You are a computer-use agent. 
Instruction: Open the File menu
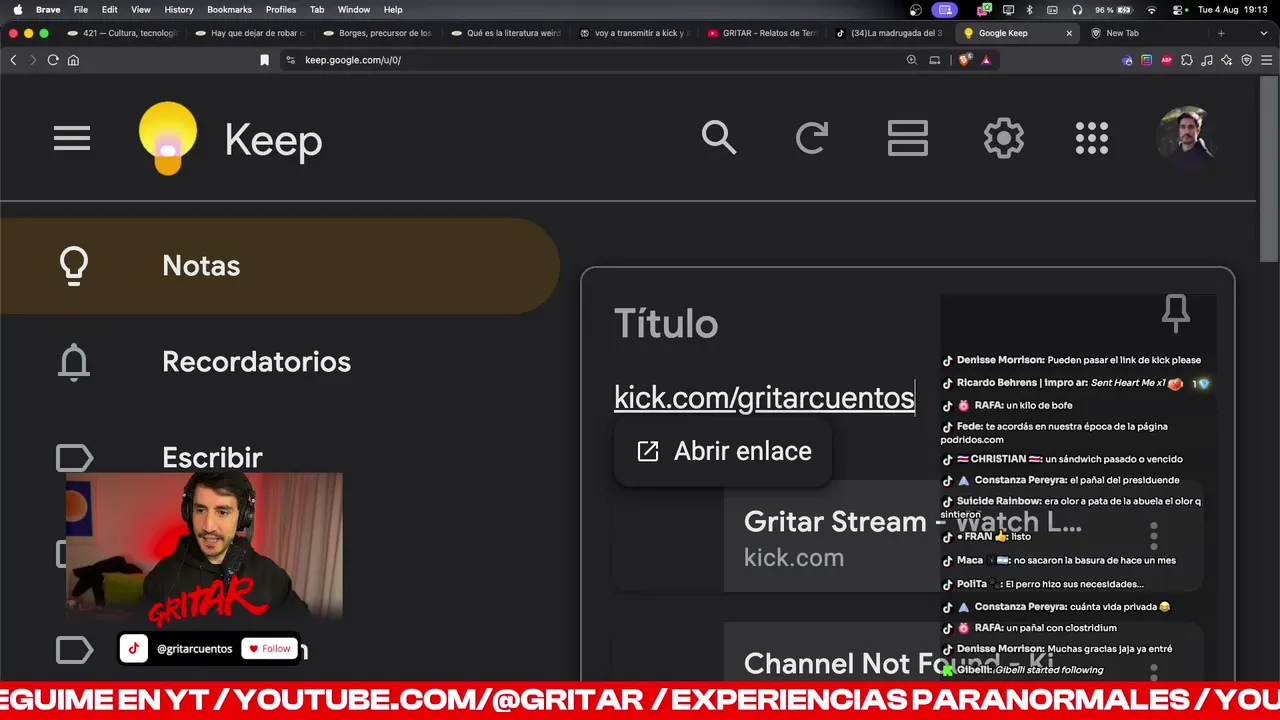(81, 9)
